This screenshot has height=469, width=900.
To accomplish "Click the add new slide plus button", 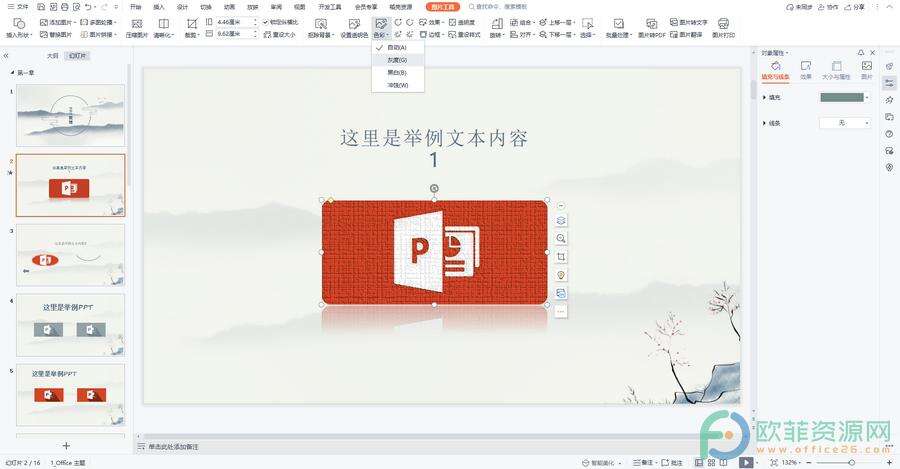I will click(66, 445).
